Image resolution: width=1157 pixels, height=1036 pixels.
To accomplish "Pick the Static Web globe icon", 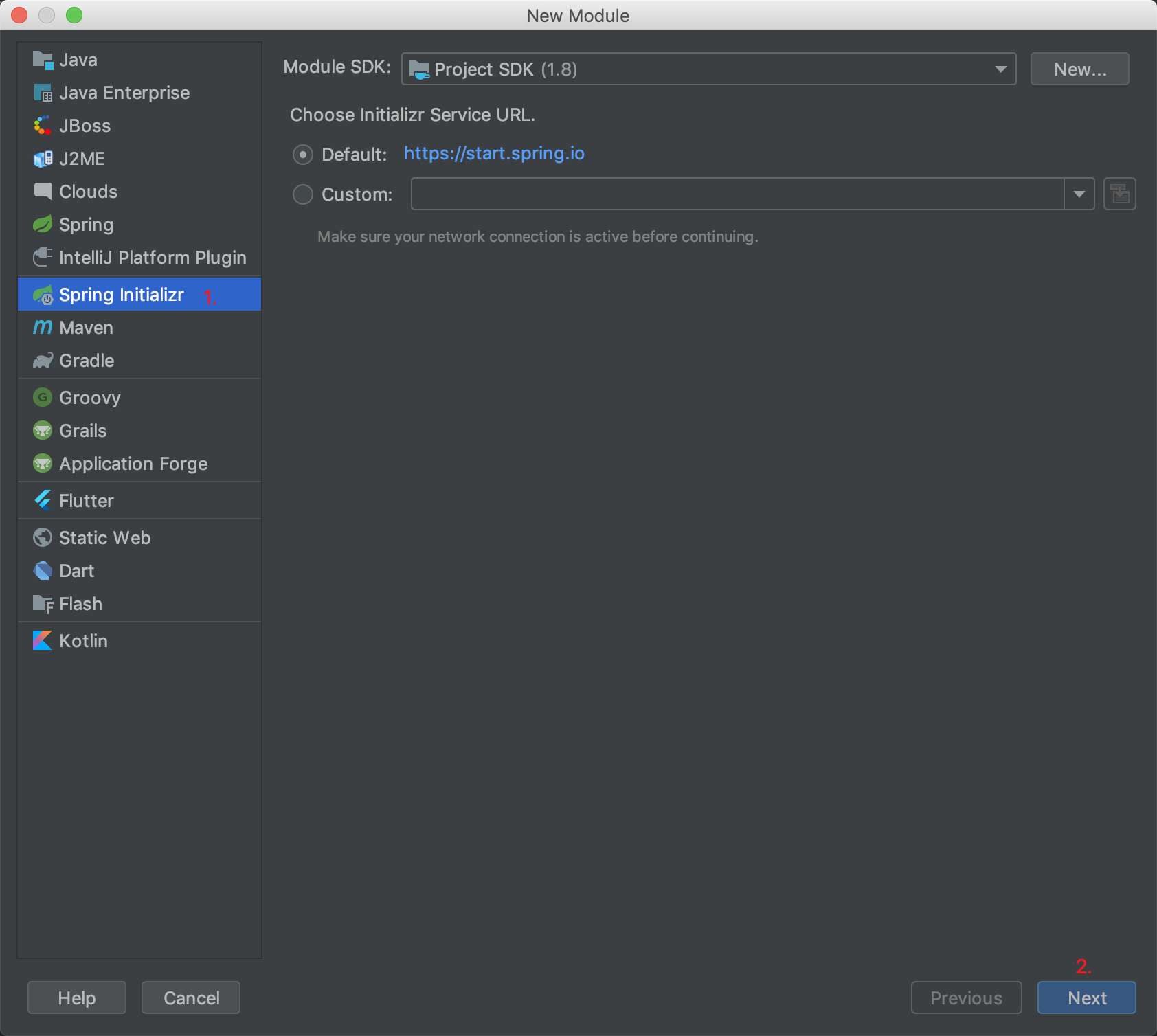I will [43, 537].
